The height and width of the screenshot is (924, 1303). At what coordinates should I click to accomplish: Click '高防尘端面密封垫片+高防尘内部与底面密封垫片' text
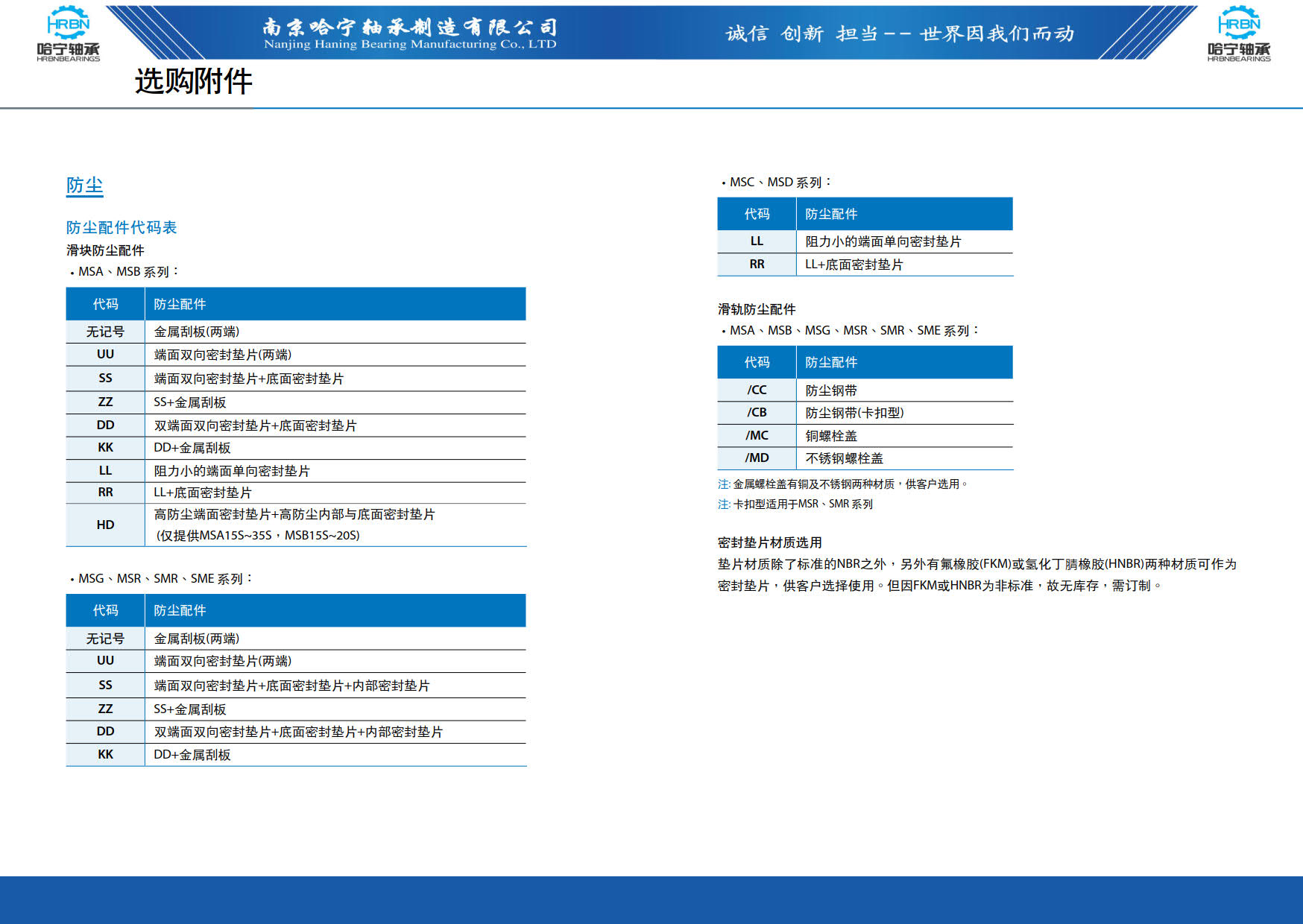click(294, 514)
